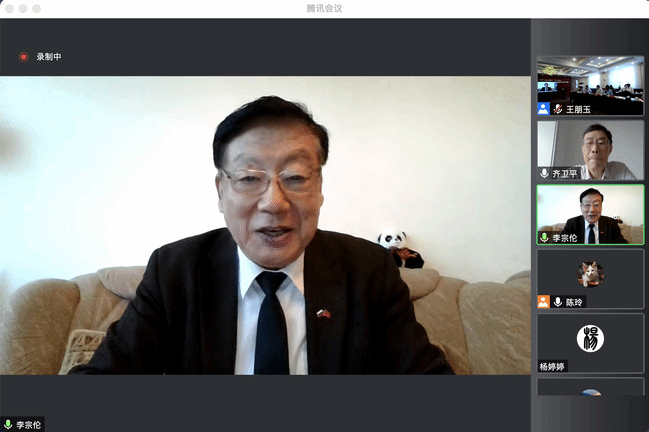Image resolution: width=649 pixels, height=432 pixels.
Task: Click the 腾讯会议 window title
Action: pos(324,8)
